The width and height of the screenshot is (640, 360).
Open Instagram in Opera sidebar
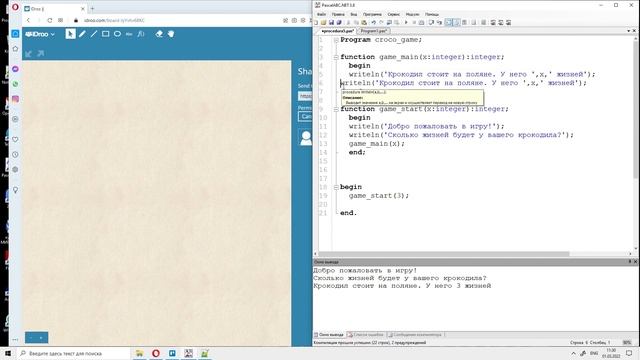[15, 99]
